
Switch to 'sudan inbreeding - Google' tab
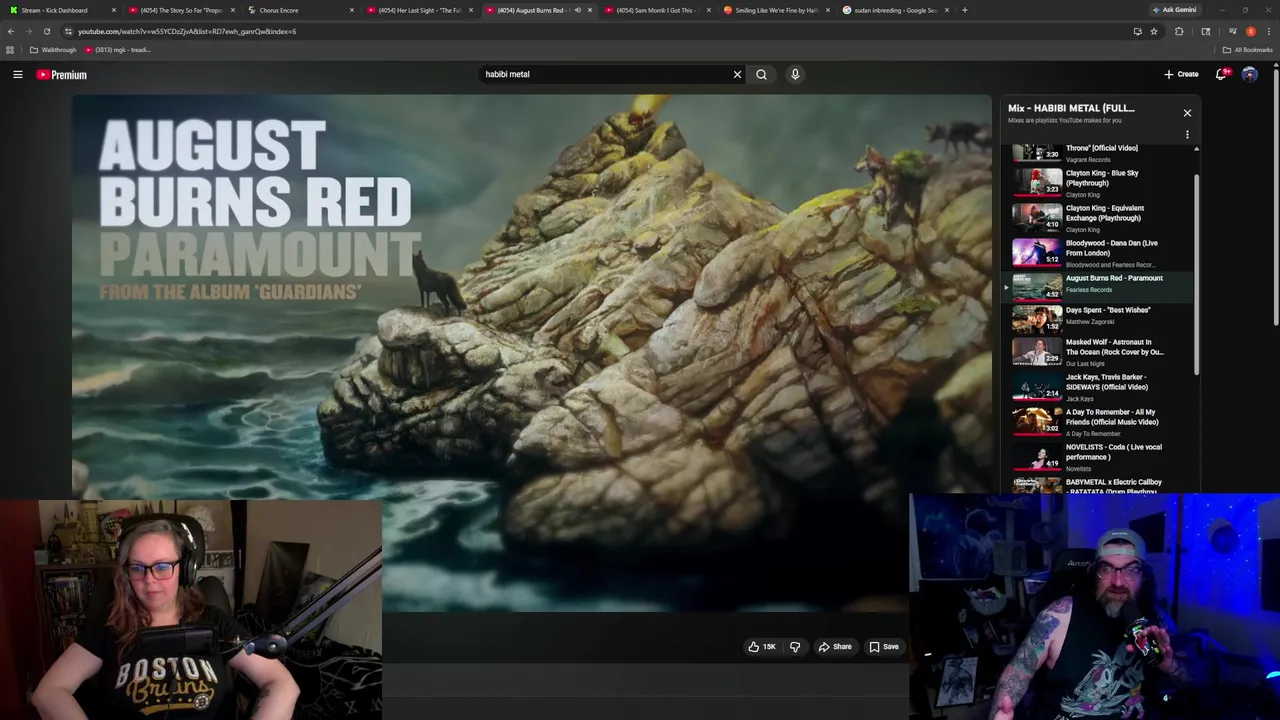(x=895, y=10)
